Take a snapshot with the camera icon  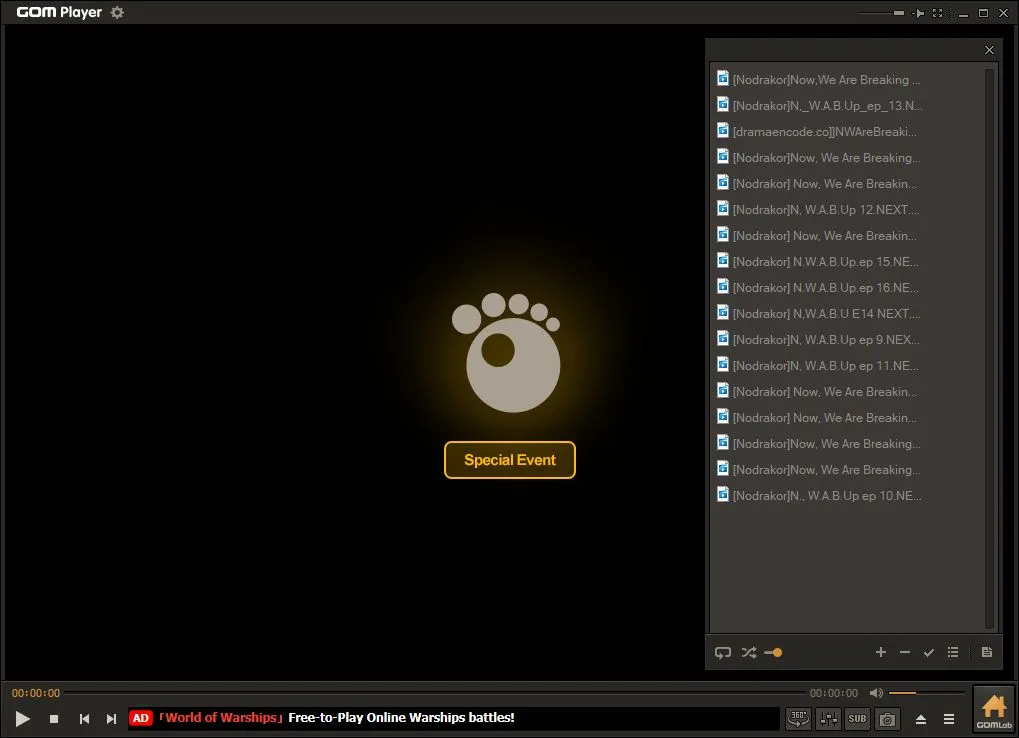[x=886, y=718]
